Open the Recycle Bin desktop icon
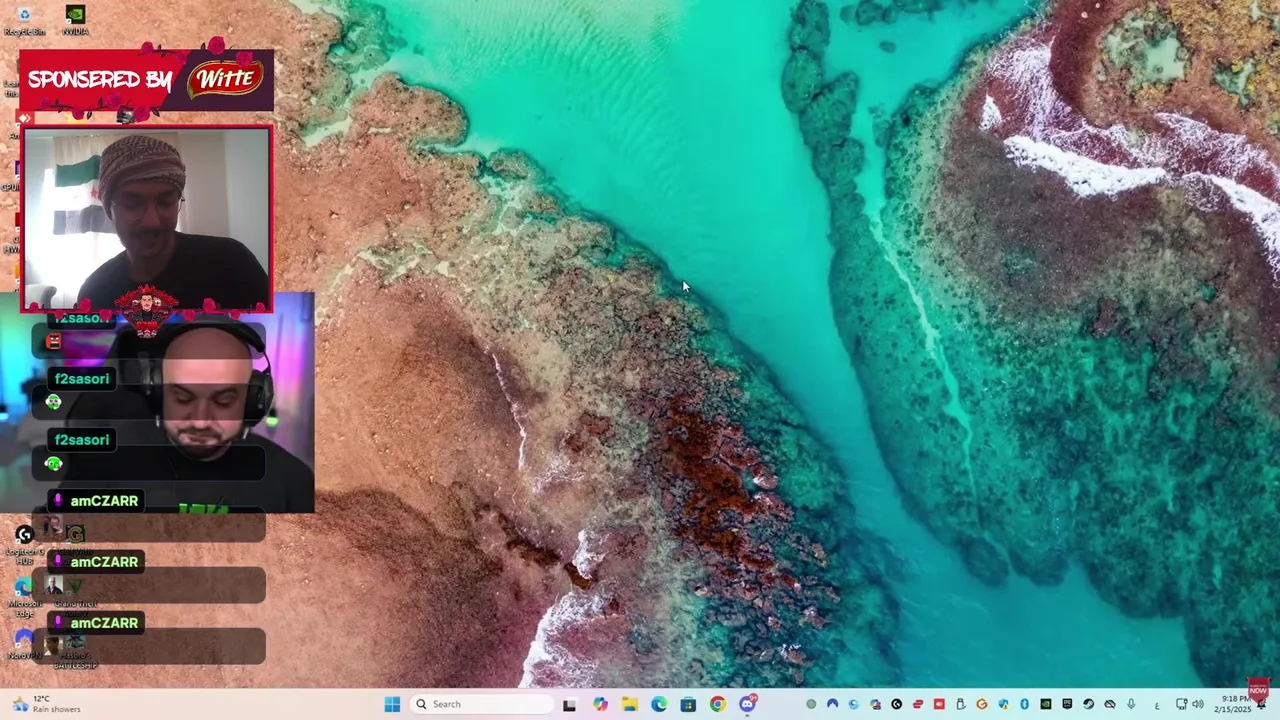Image resolution: width=1280 pixels, height=720 pixels. tap(24, 20)
